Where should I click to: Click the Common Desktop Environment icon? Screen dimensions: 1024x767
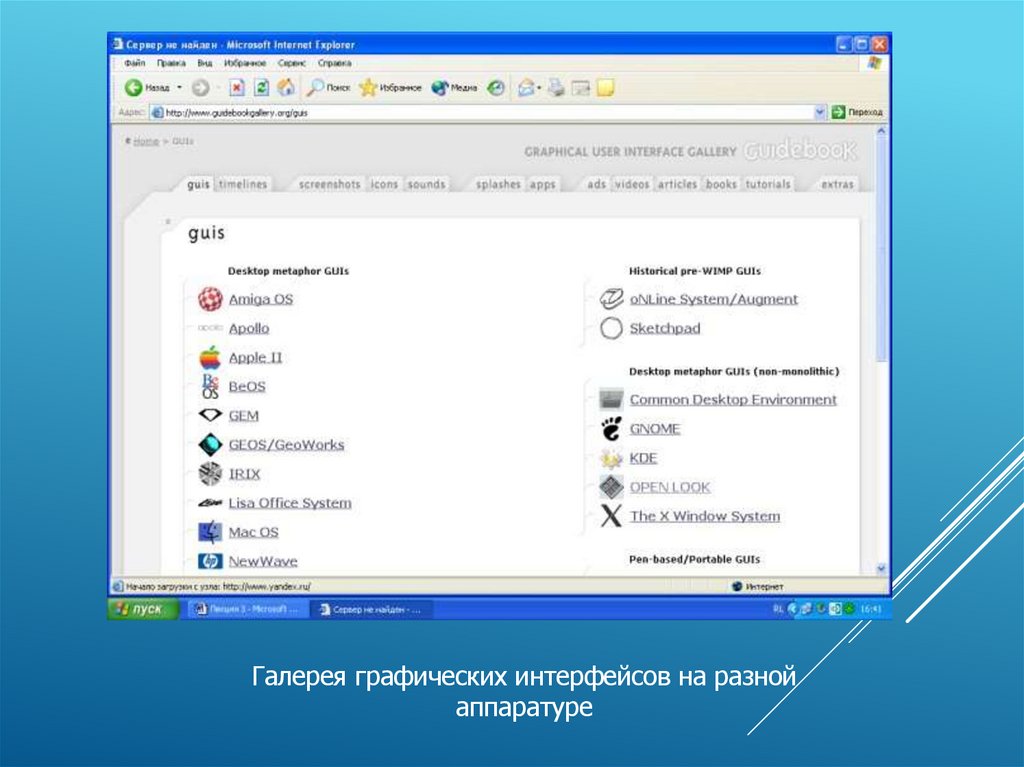(611, 399)
